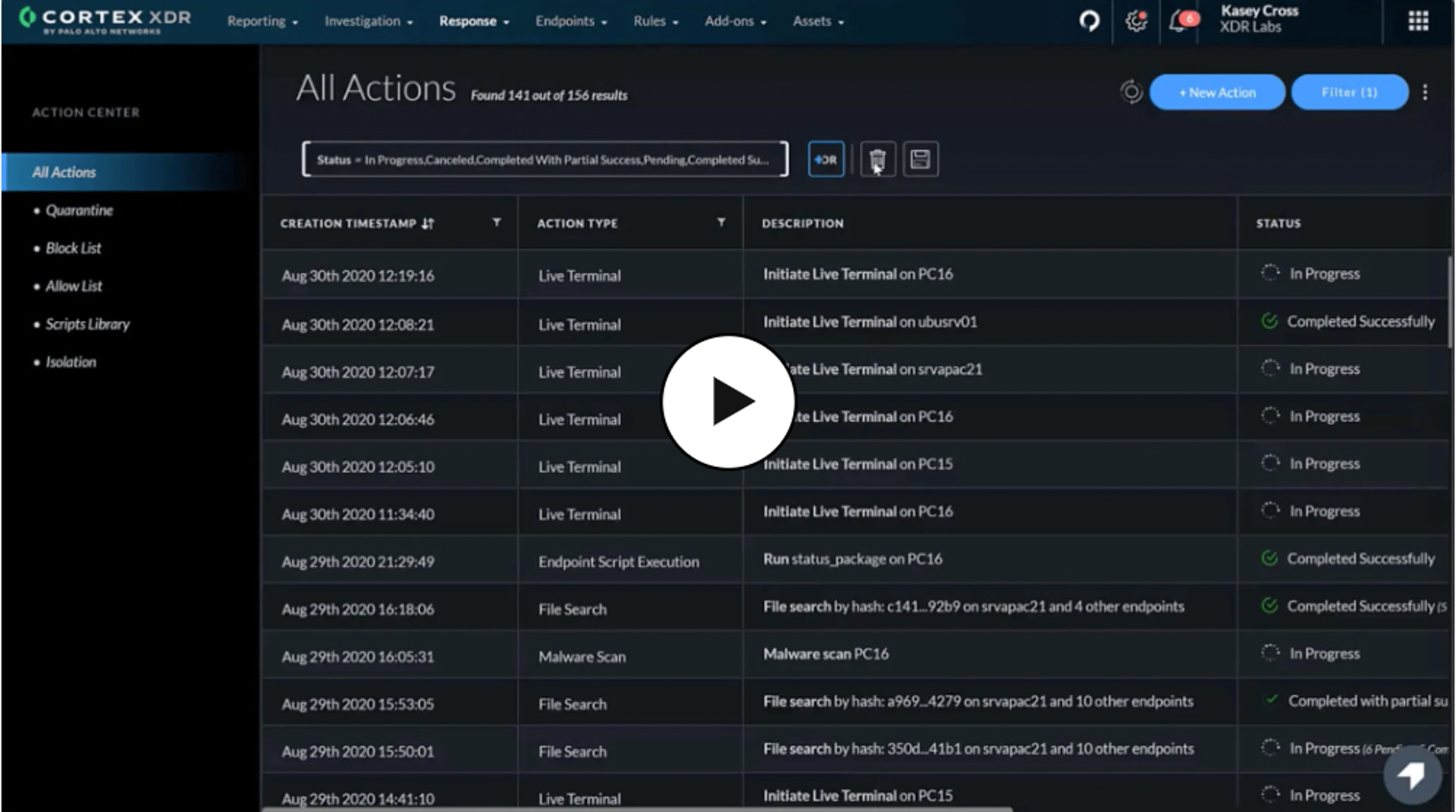Image resolution: width=1456 pixels, height=812 pixels.
Task: Click the floating help chat bubble
Action: 1411,775
